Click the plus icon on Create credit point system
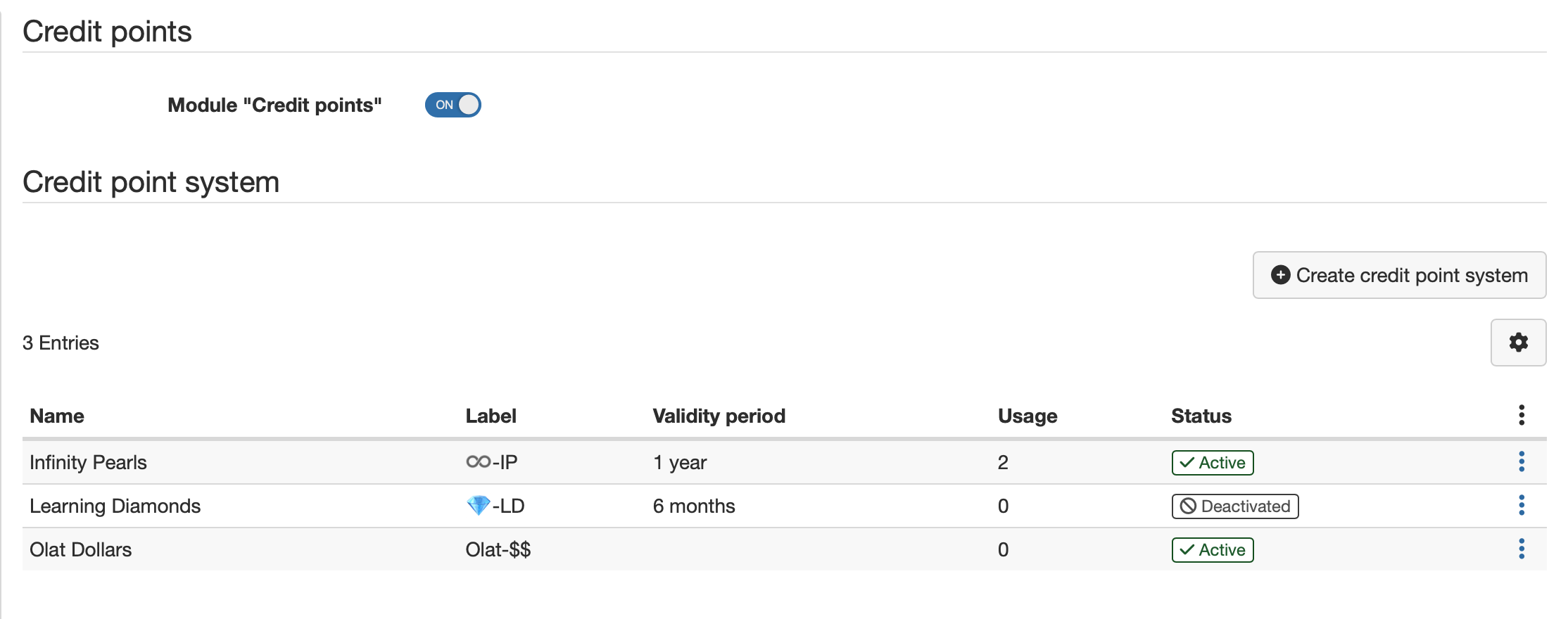This screenshot has height=619, width=1568. coord(1281,275)
